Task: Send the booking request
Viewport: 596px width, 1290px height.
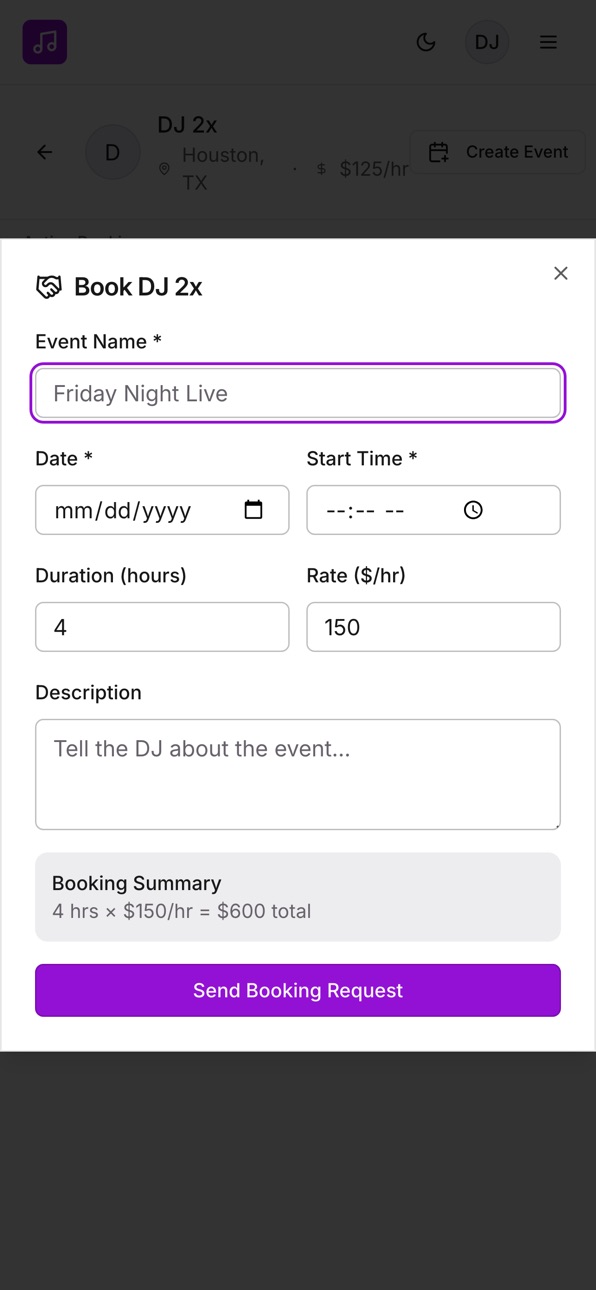Action: coord(298,990)
